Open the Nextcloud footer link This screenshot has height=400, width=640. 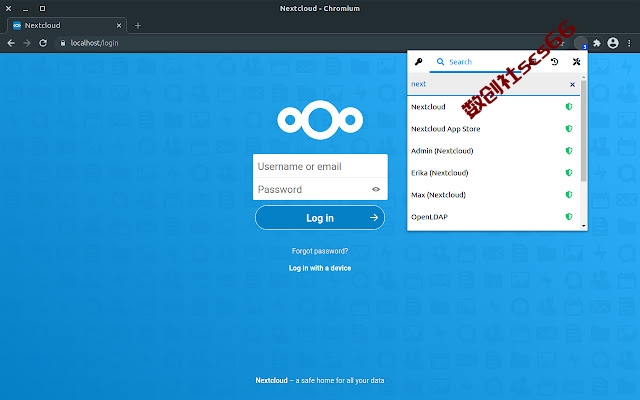tap(271, 380)
